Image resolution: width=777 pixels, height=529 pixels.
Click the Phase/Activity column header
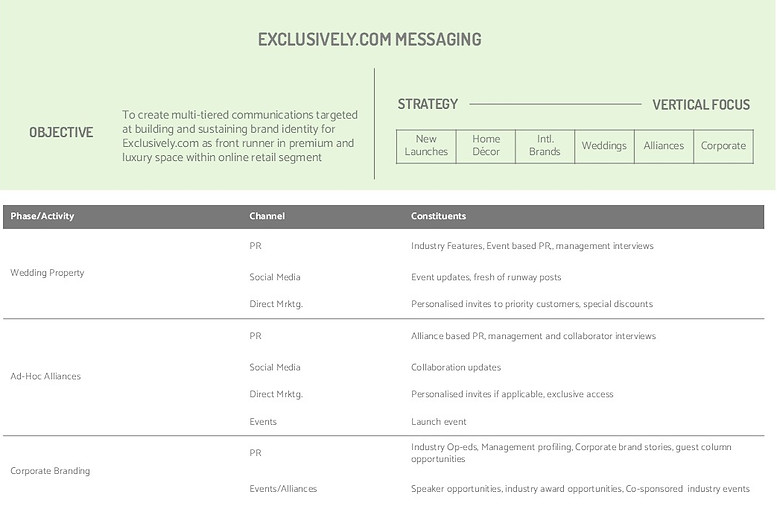click(42, 216)
